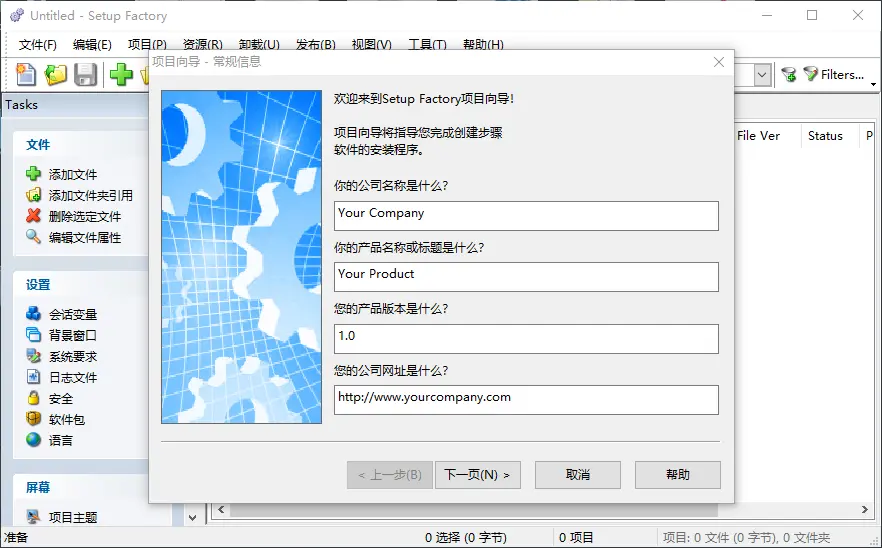This screenshot has height=548, width=882.
Task: Click the 添加文件夹引用 folder icon
Action: coord(33,195)
